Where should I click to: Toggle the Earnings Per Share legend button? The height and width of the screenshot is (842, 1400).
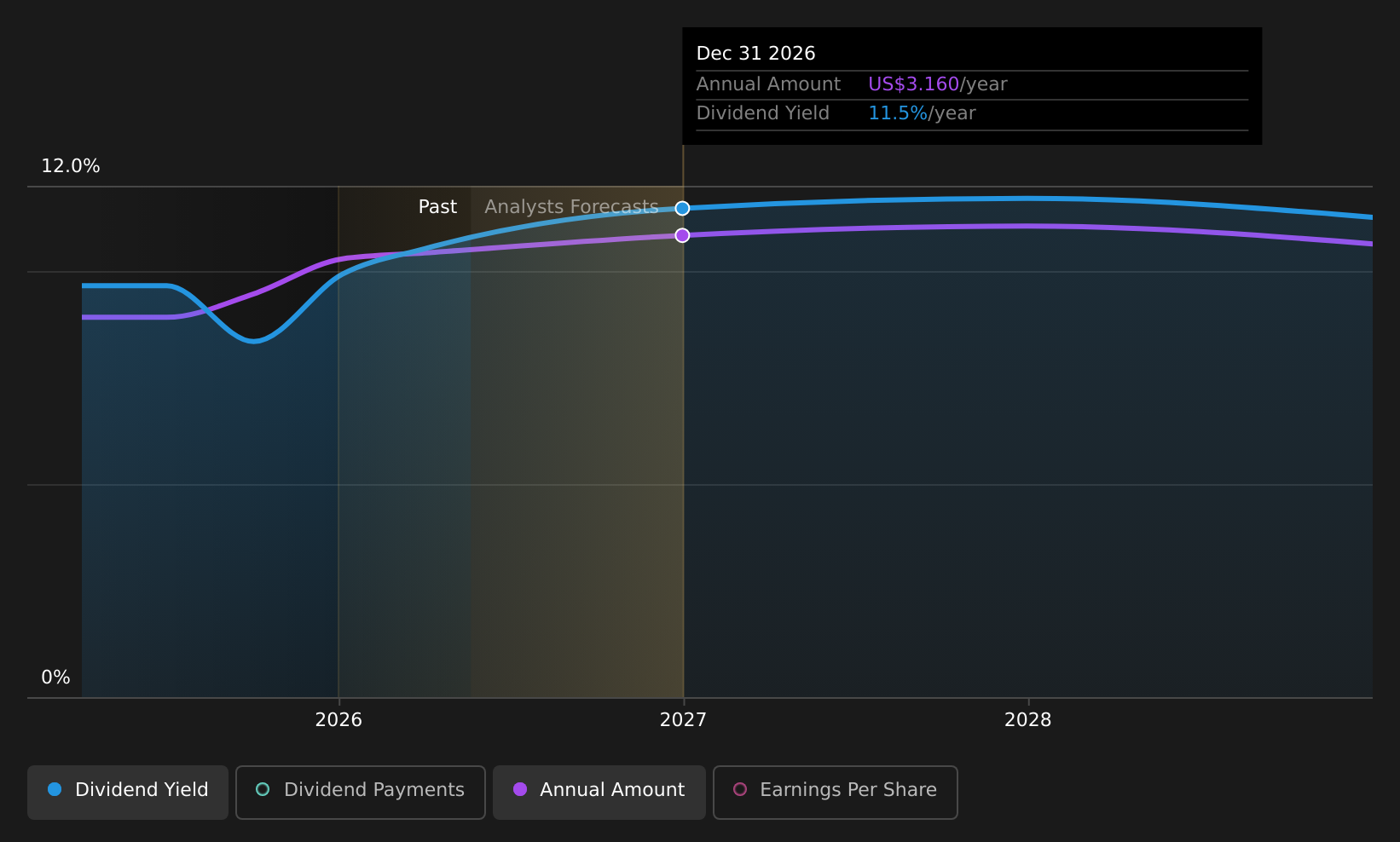pos(836,792)
